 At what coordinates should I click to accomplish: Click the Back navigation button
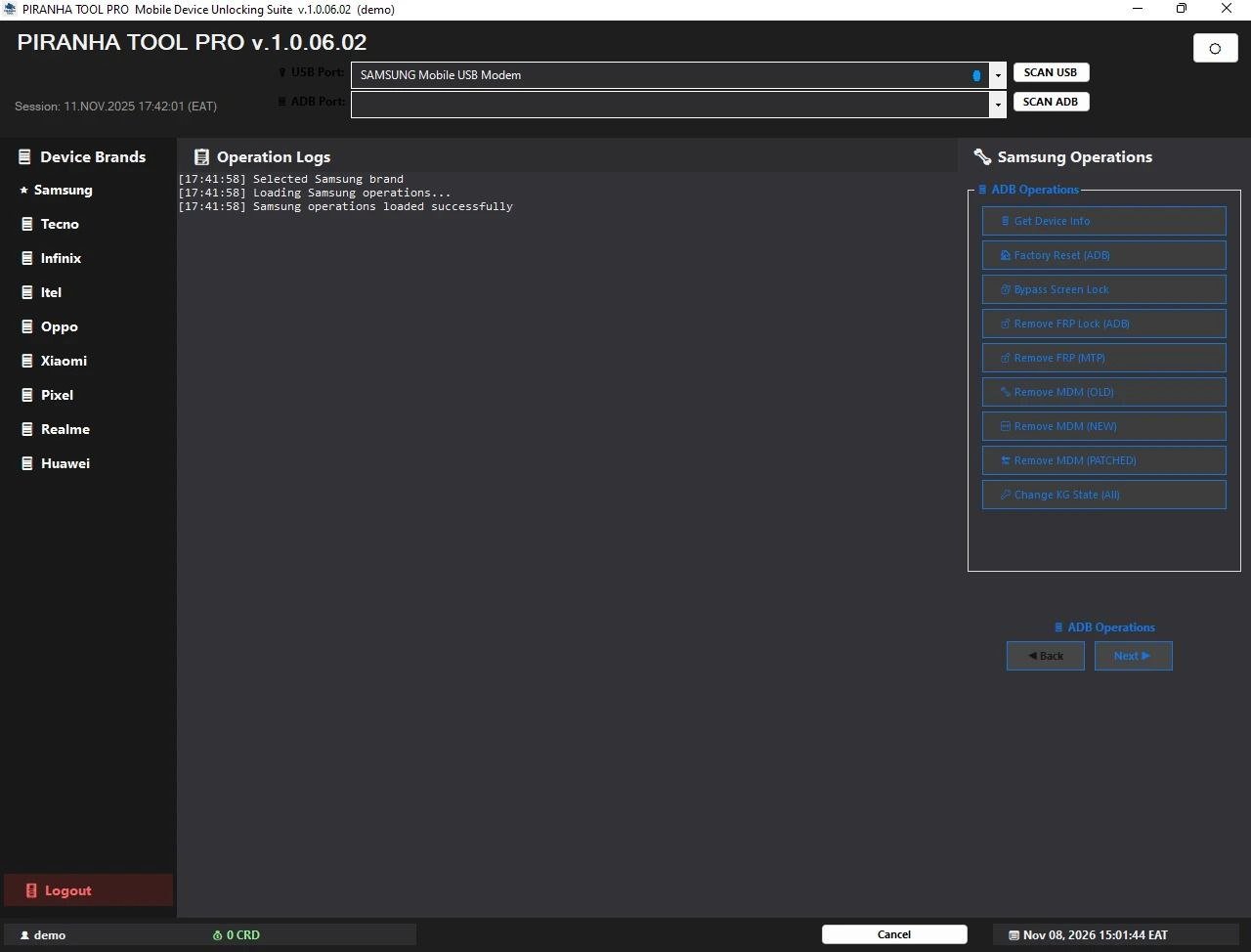coord(1045,656)
